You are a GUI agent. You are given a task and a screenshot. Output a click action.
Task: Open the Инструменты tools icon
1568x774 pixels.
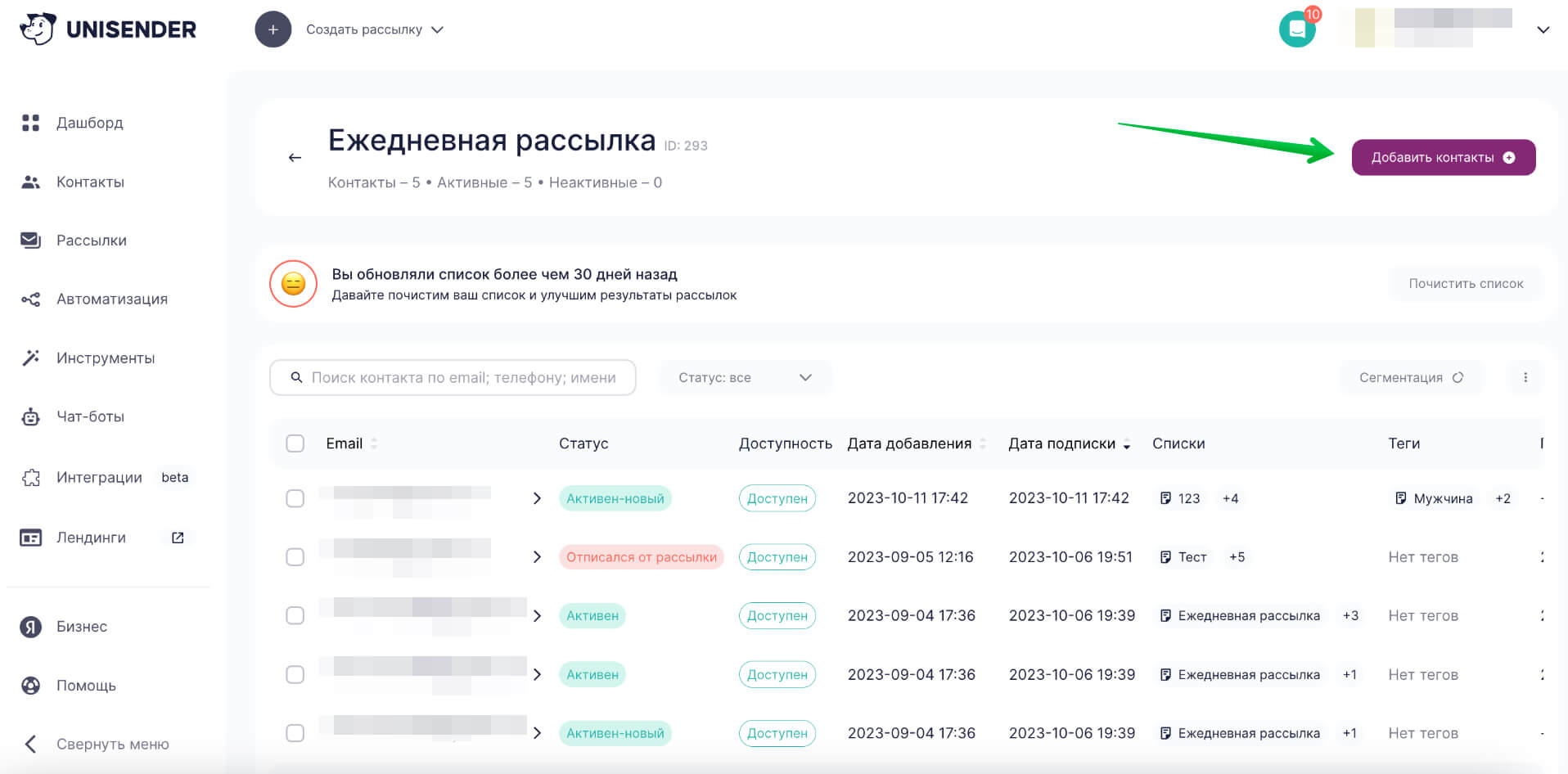point(30,358)
